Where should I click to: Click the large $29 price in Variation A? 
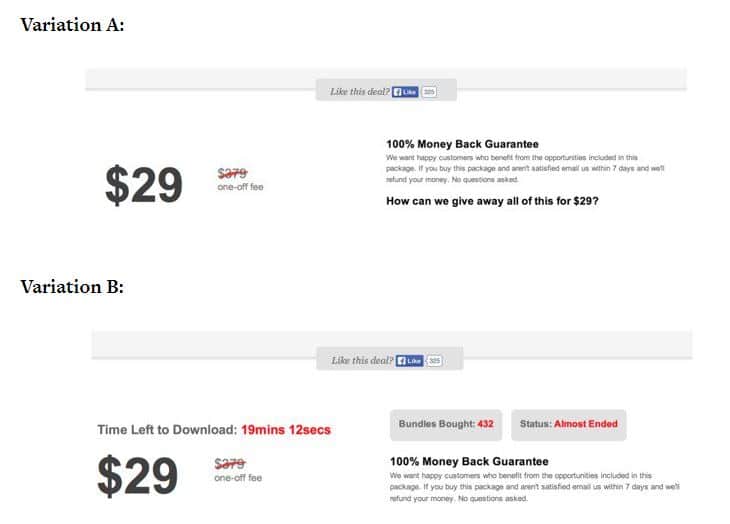144,185
